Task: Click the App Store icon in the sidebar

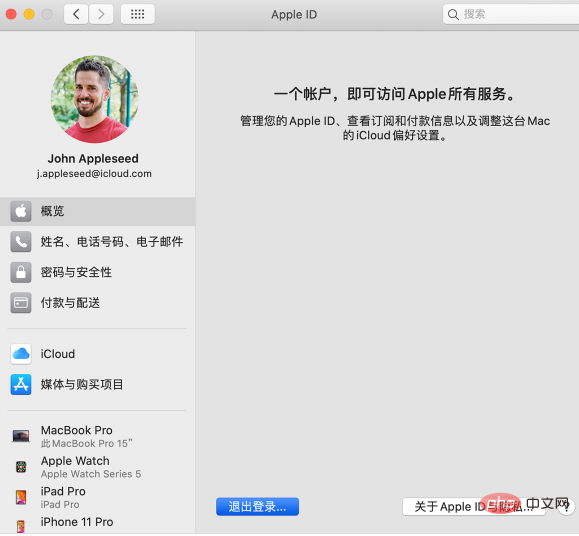Action: pos(21,385)
